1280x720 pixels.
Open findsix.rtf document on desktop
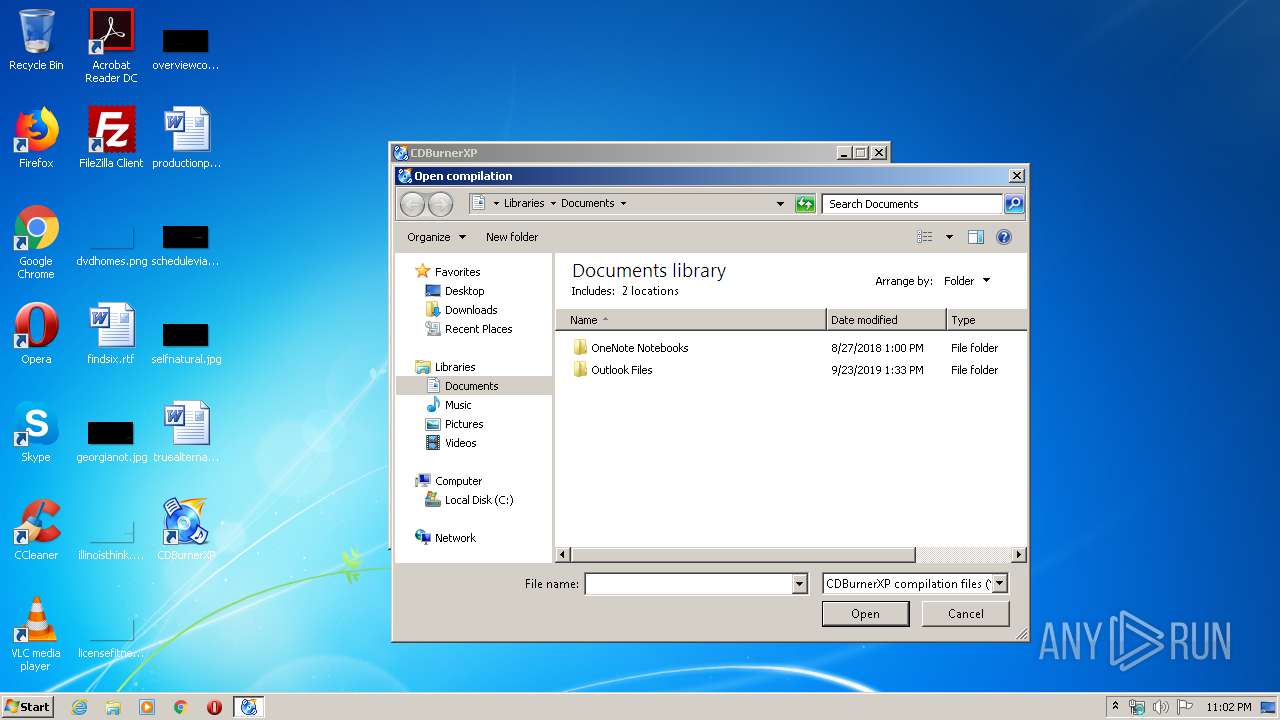111,334
